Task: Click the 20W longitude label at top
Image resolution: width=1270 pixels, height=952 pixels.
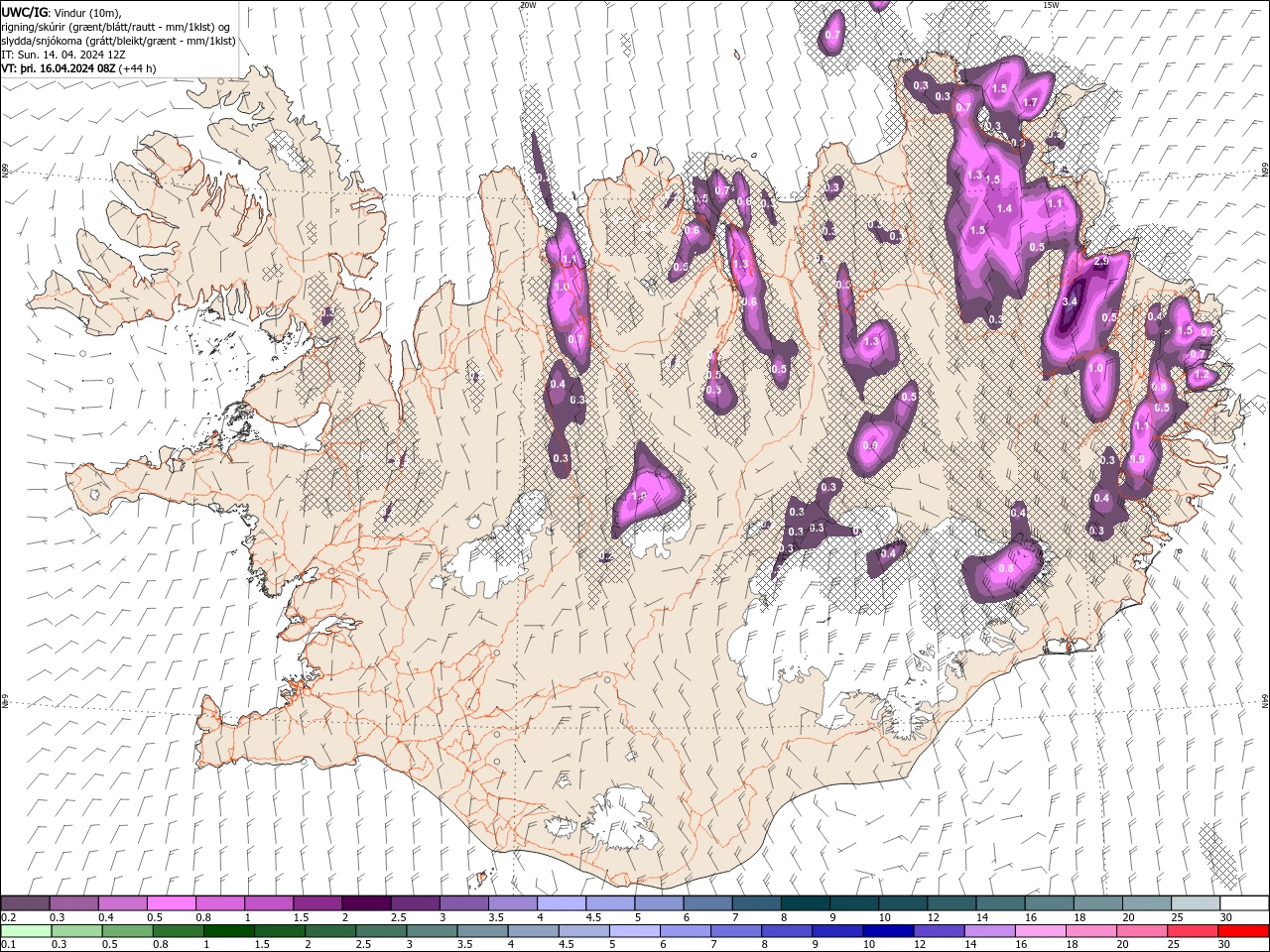Action: (528, 5)
